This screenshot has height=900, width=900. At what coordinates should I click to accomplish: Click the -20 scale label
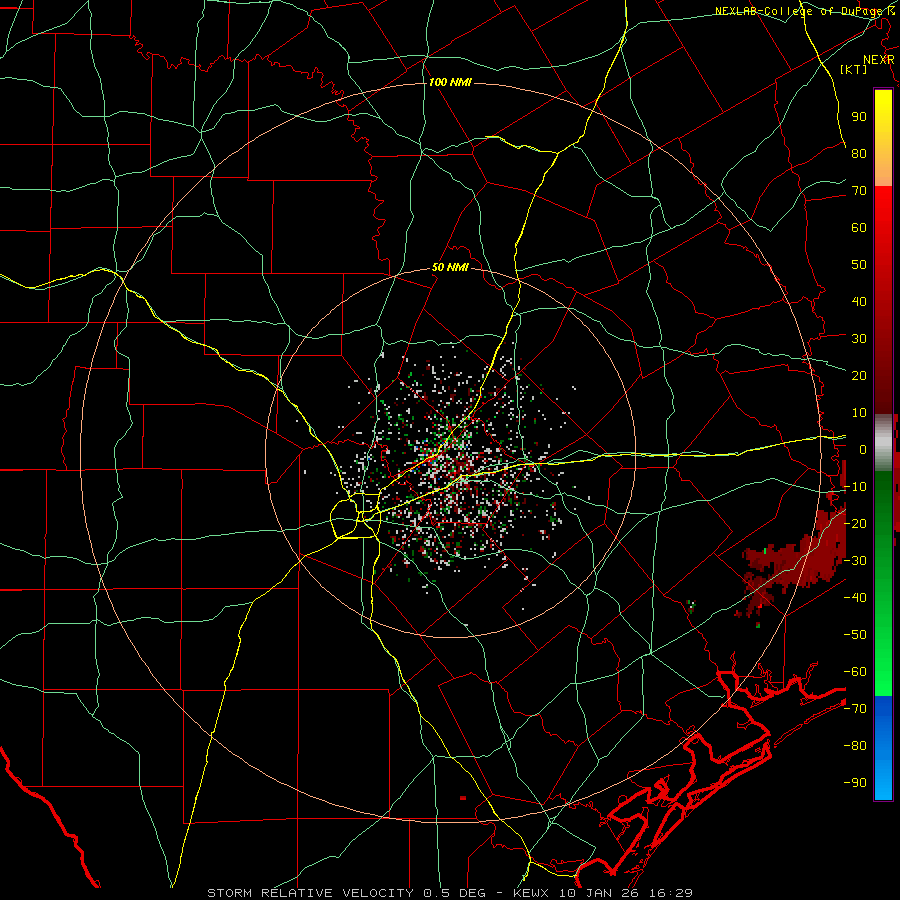[855, 523]
